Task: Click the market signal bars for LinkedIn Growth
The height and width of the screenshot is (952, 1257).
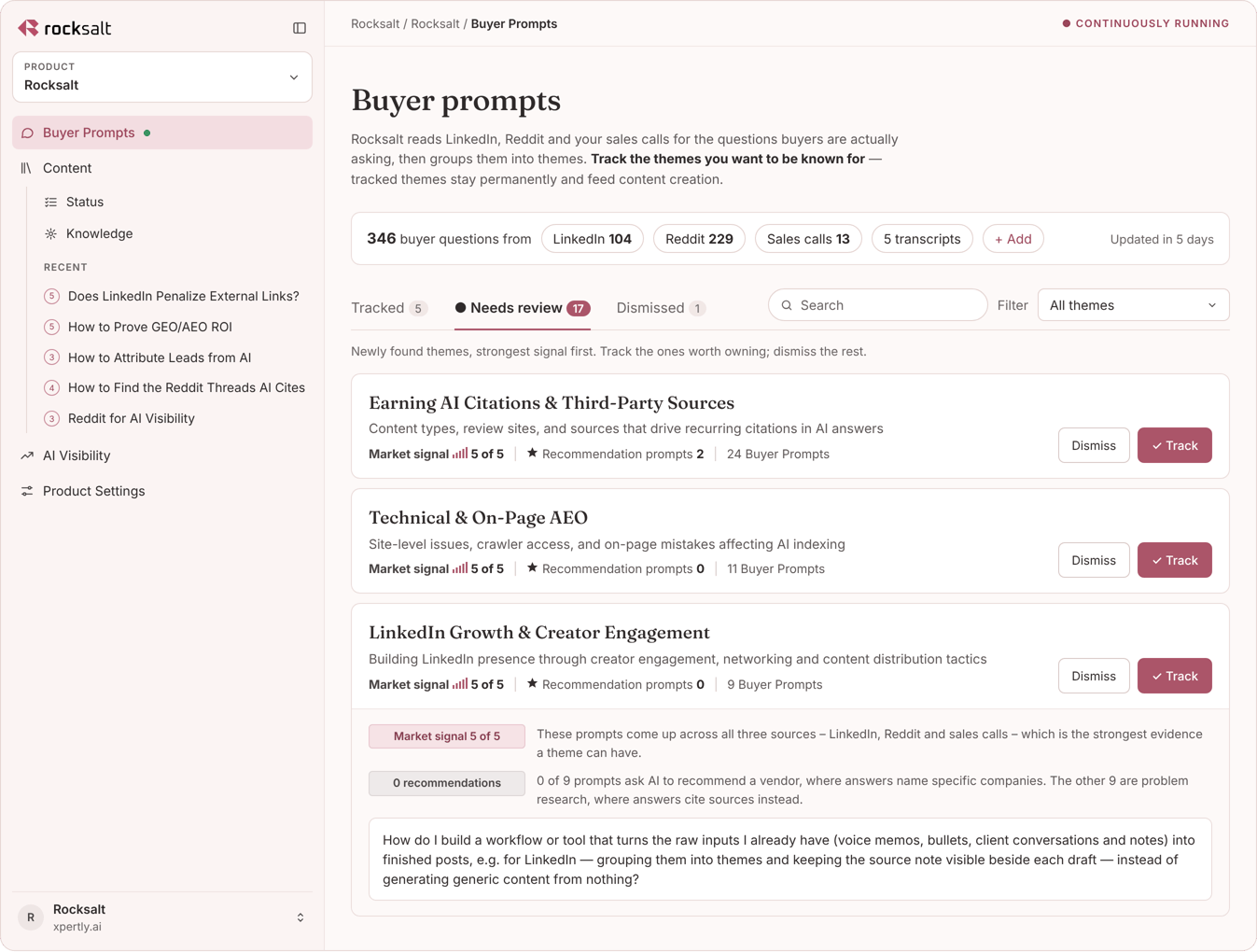Action: click(460, 684)
